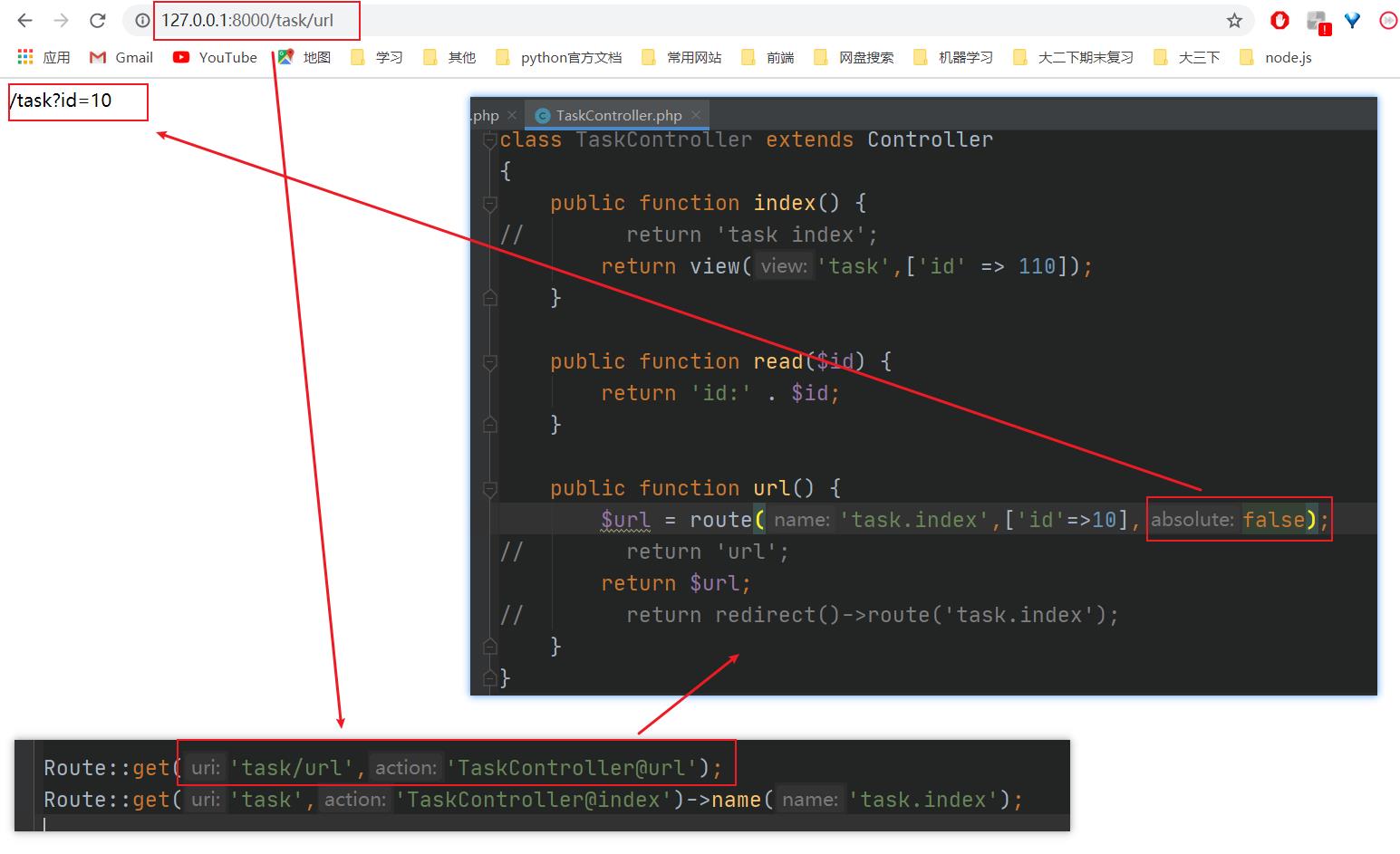Bookmark this page with the star icon
This screenshot has height=854, width=1400.
pos(1234,20)
